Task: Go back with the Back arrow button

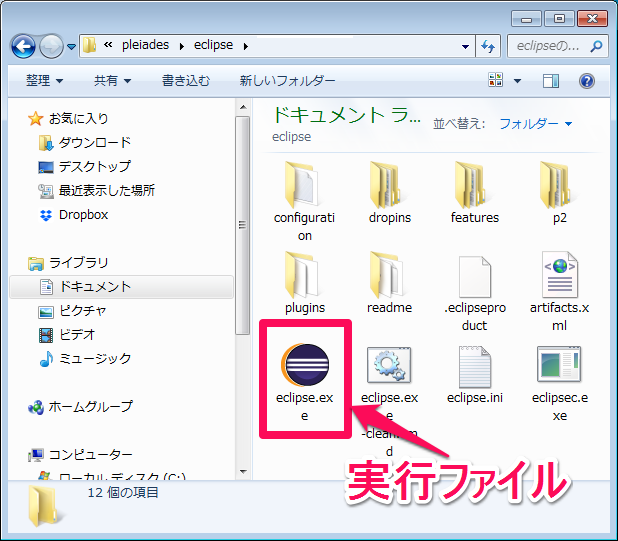Action: (23, 46)
